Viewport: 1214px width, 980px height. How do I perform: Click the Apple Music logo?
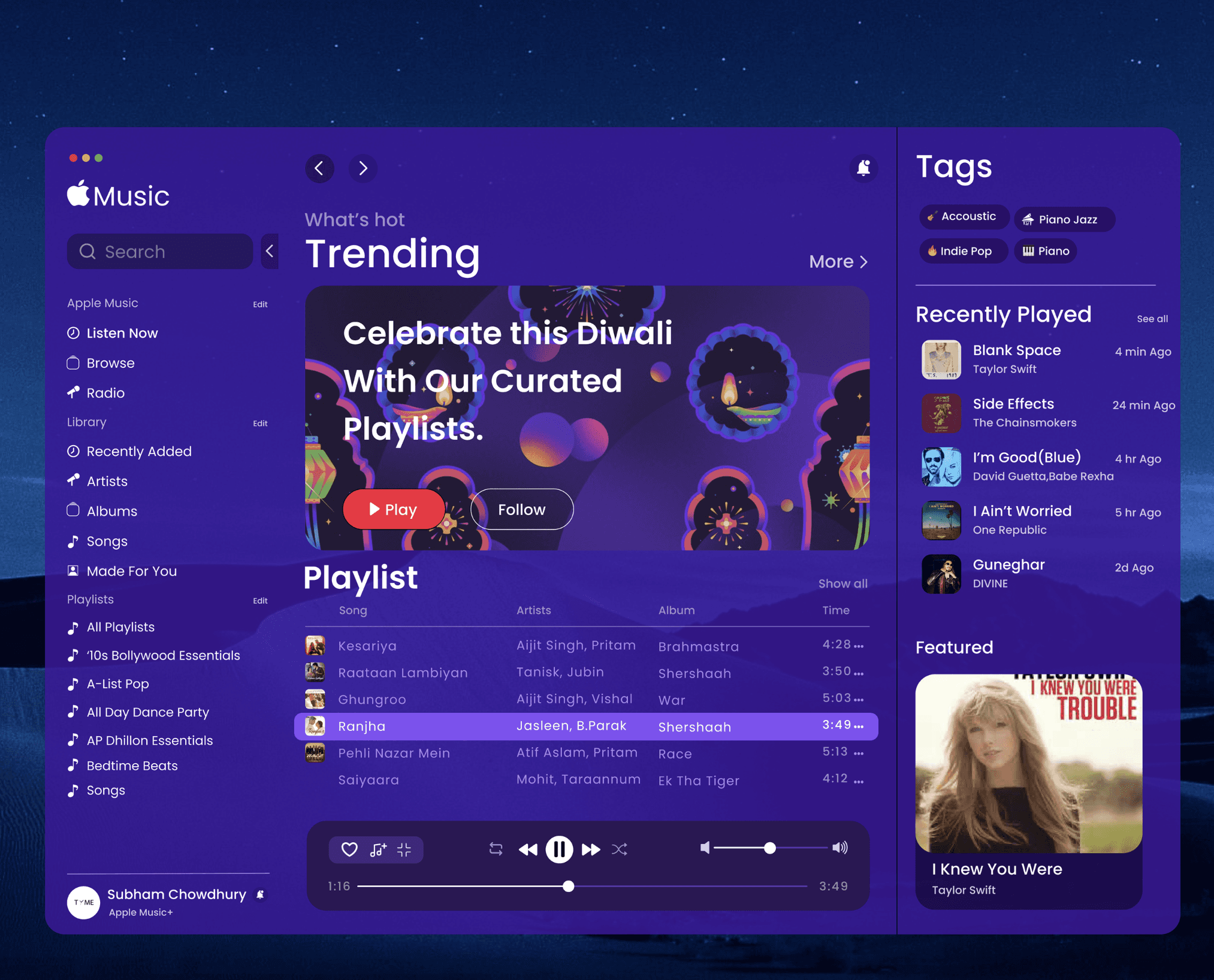[x=118, y=195]
